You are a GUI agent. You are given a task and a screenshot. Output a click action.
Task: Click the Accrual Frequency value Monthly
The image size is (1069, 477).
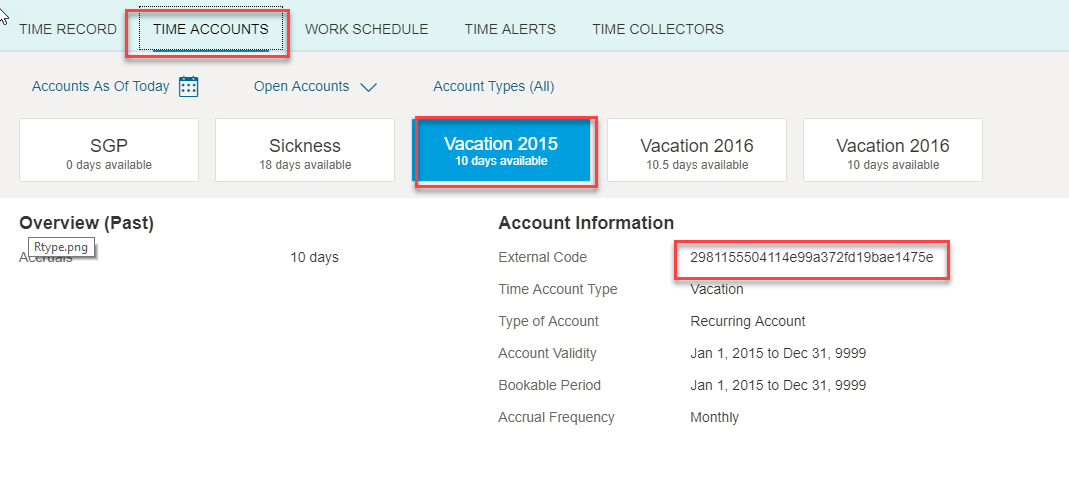(x=714, y=418)
